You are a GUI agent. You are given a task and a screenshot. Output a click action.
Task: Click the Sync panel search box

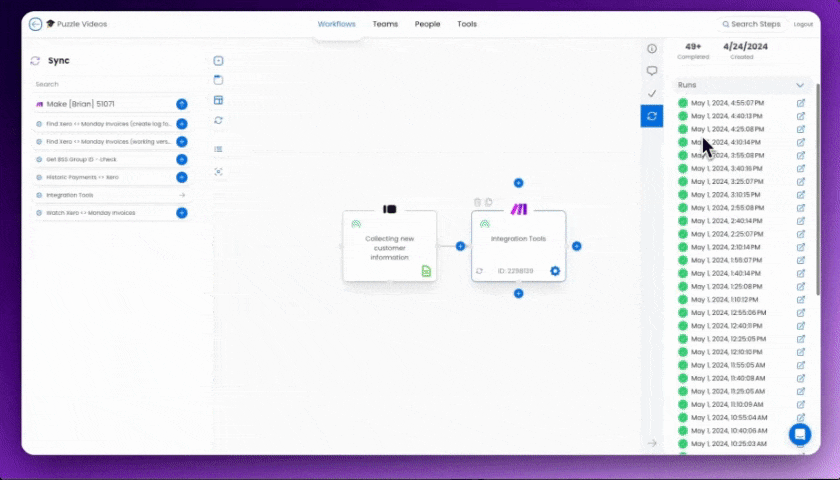tap(110, 84)
